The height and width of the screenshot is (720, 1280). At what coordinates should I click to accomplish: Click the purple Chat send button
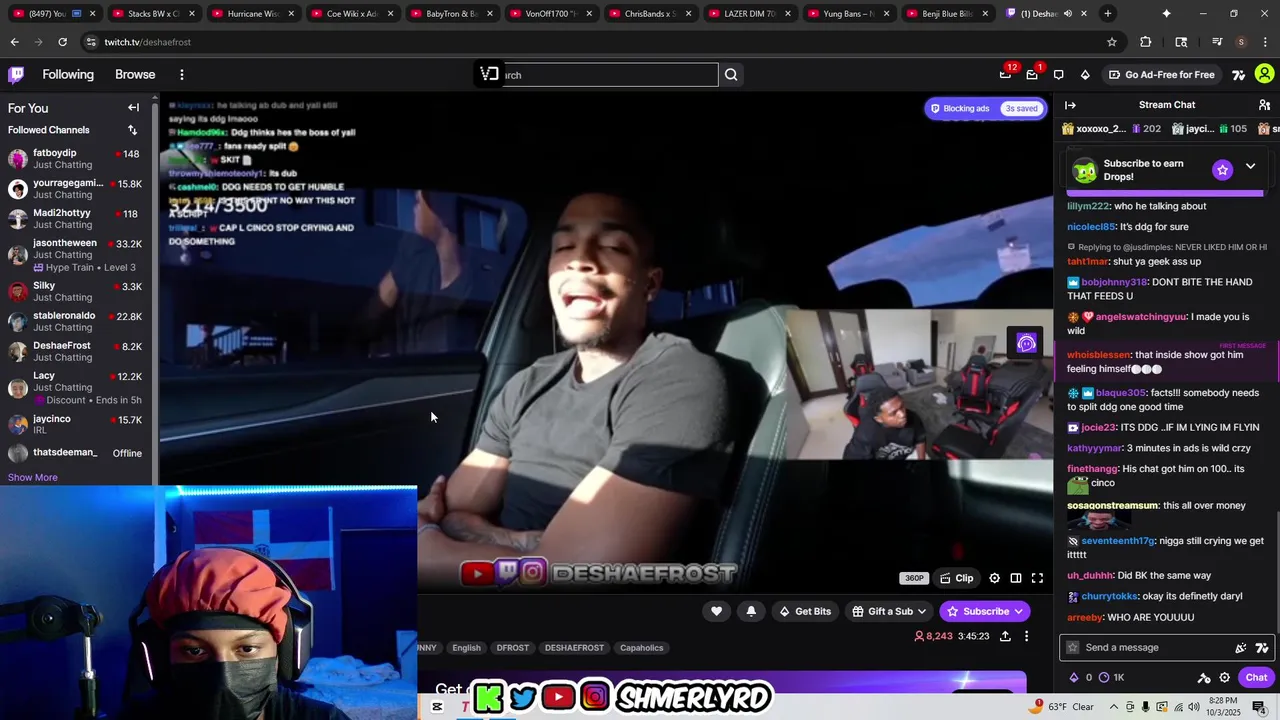(1256, 677)
